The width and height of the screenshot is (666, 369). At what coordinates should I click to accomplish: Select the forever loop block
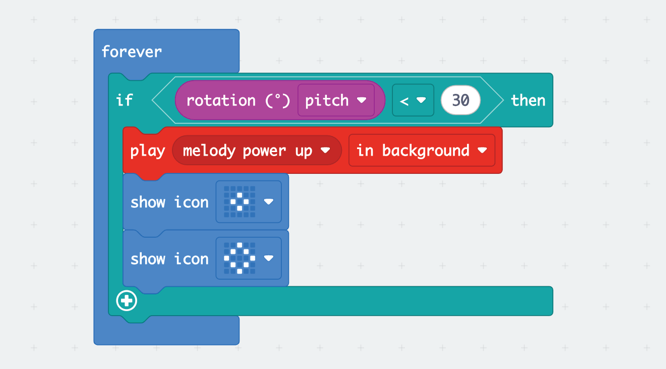tap(132, 52)
